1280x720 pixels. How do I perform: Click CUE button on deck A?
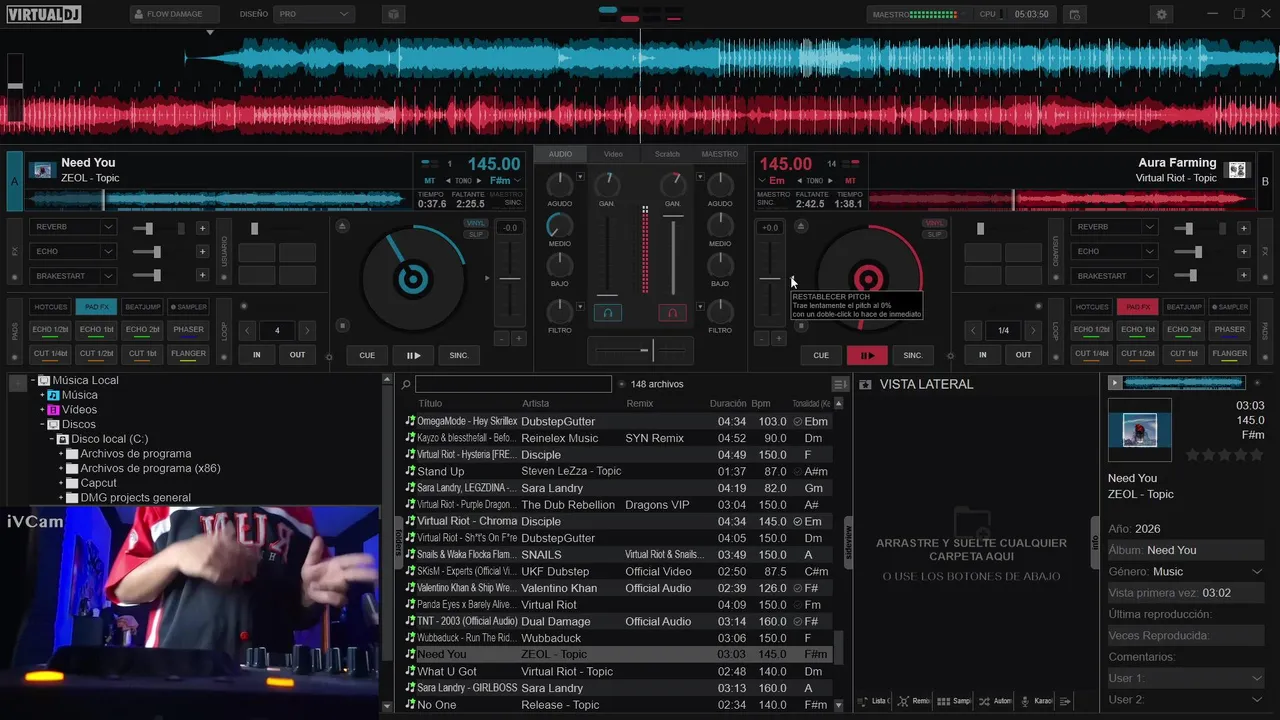pyautogui.click(x=367, y=355)
